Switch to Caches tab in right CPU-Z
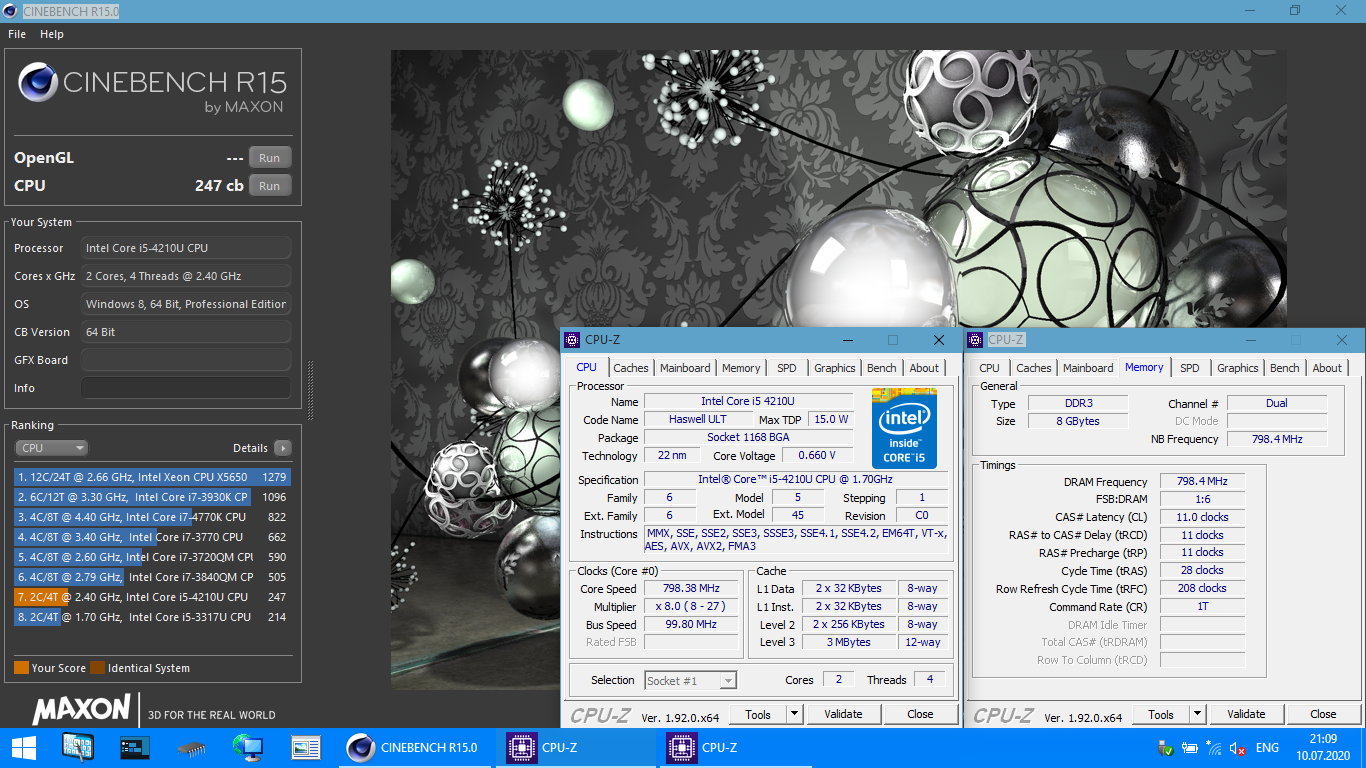The width and height of the screenshot is (1366, 768). pos(1034,368)
